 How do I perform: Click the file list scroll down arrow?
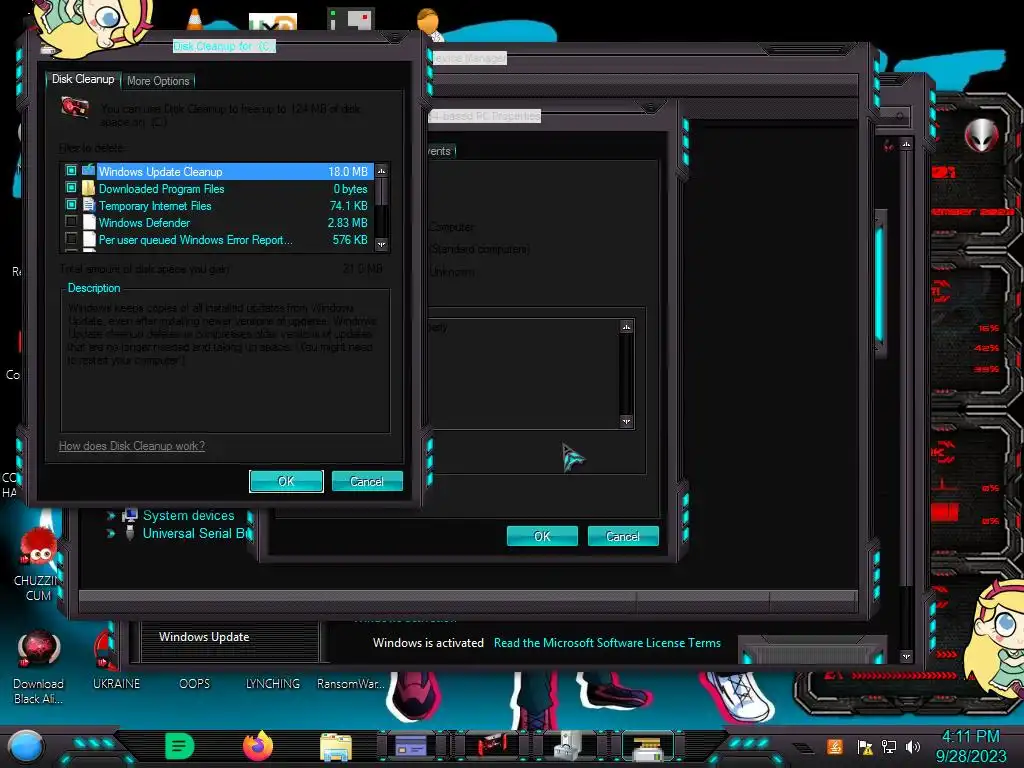point(381,244)
